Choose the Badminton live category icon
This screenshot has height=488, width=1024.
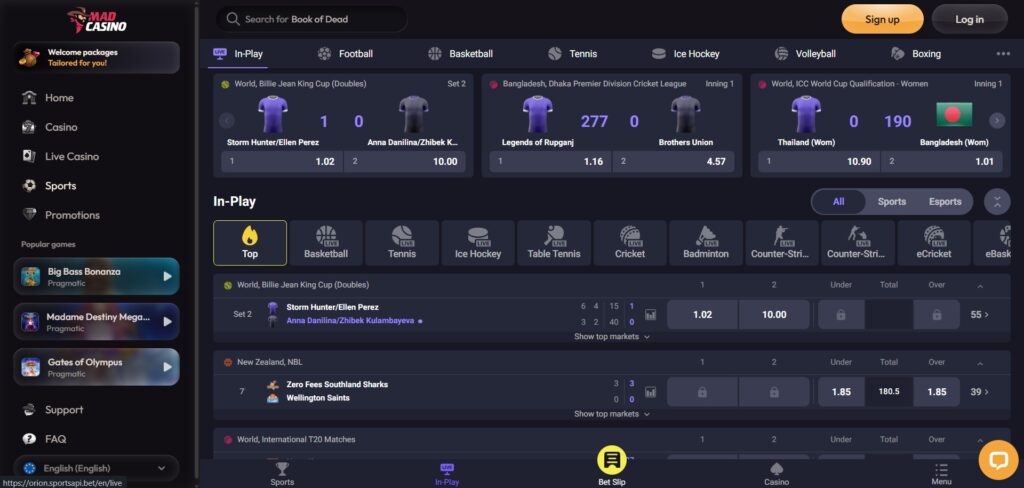pos(706,243)
